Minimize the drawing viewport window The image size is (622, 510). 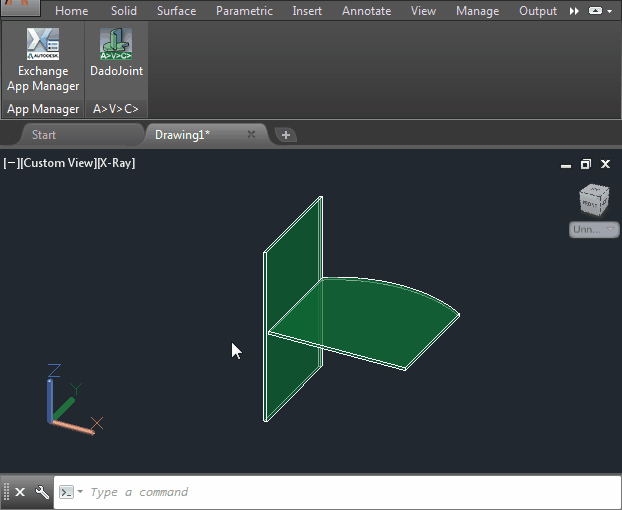coord(566,165)
